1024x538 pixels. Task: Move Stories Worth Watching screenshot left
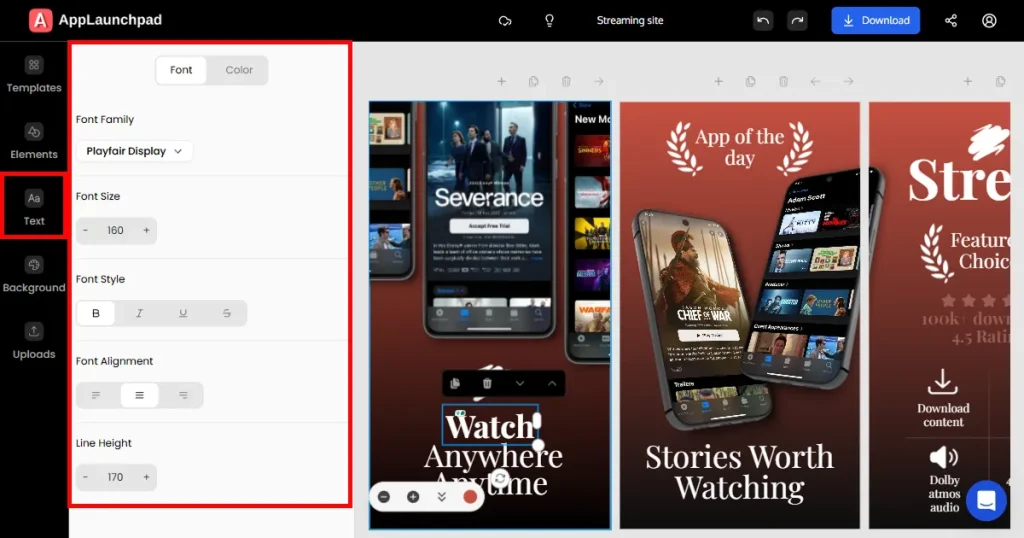click(x=815, y=82)
